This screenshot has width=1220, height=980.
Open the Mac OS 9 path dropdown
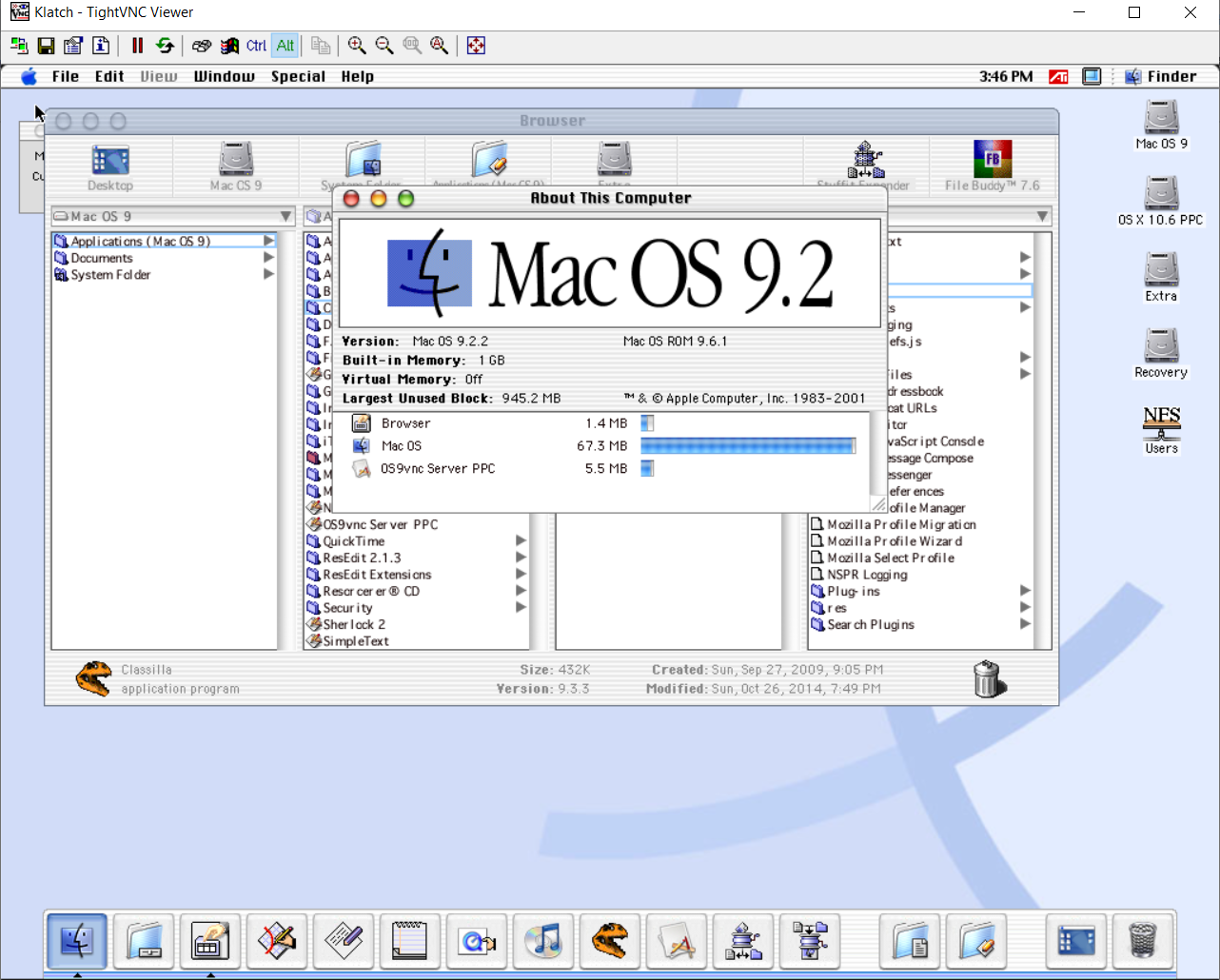point(172,216)
